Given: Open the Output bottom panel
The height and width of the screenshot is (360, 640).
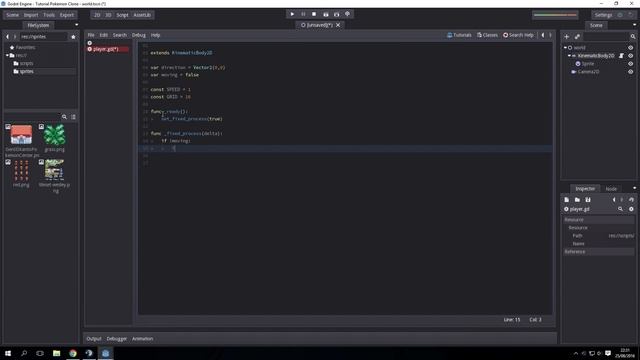Looking at the screenshot, I should [94, 339].
